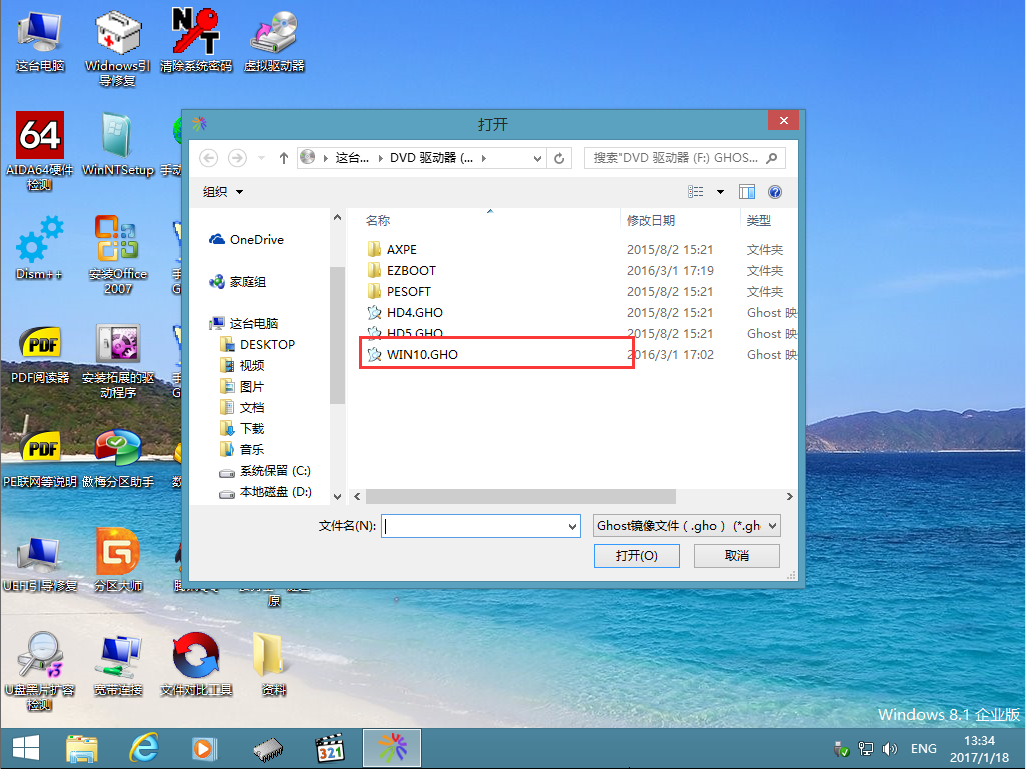Launch Dism++ gear icon on desktop
Screen dimensions: 1026x769
39,249
